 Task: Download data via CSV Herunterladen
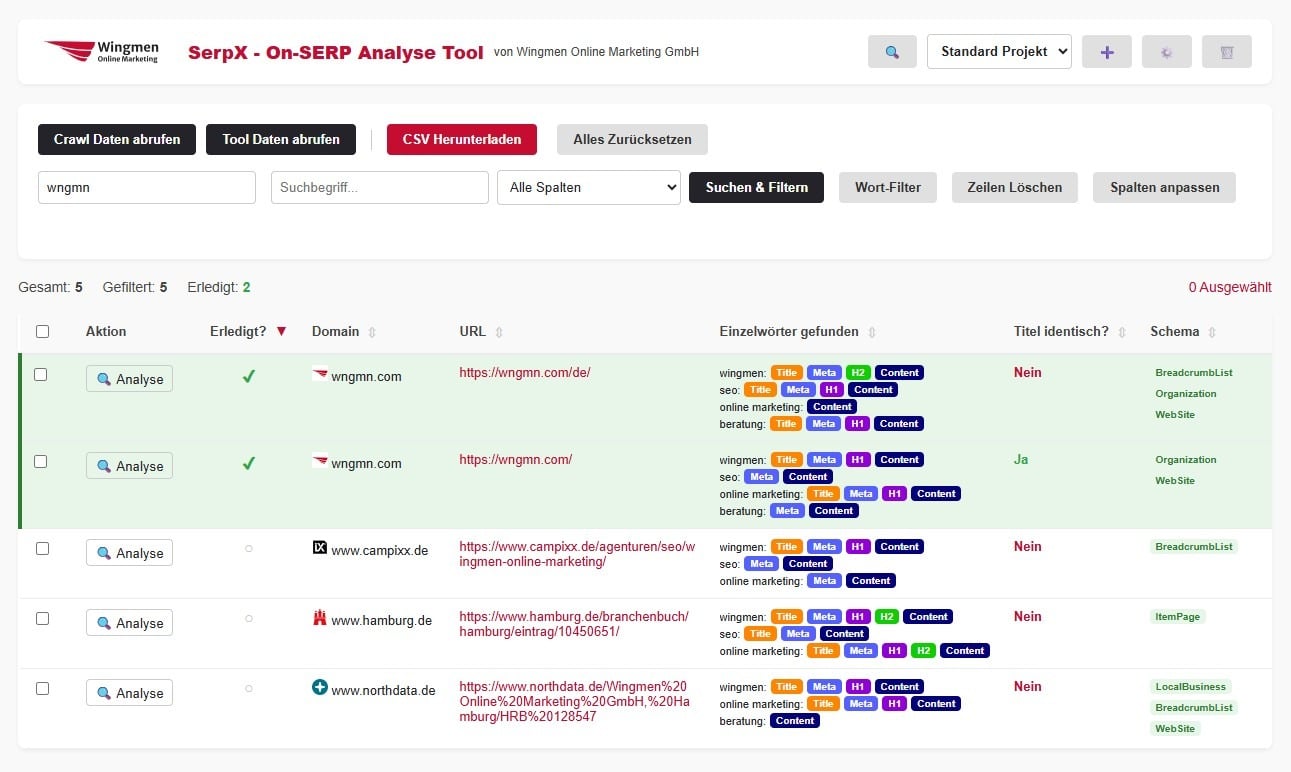click(462, 139)
